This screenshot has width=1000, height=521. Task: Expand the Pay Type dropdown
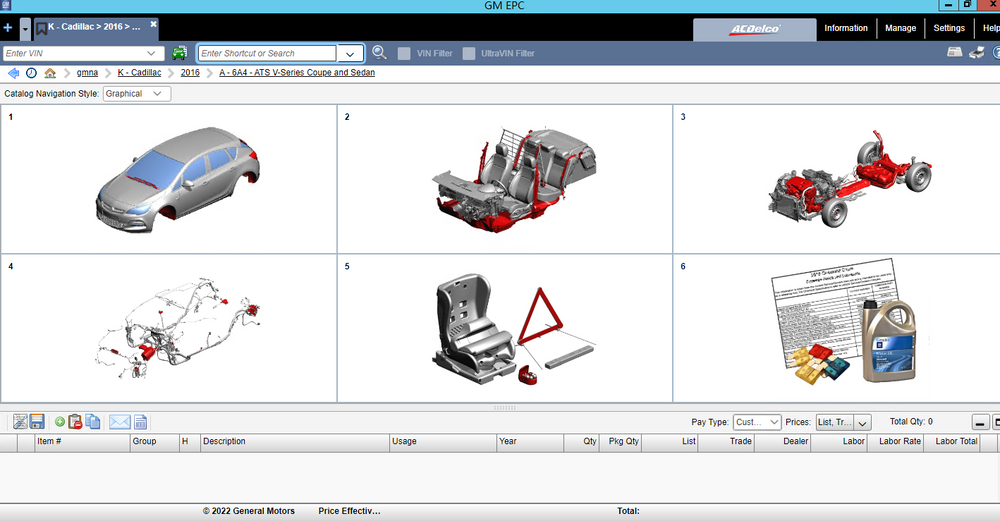pos(757,423)
